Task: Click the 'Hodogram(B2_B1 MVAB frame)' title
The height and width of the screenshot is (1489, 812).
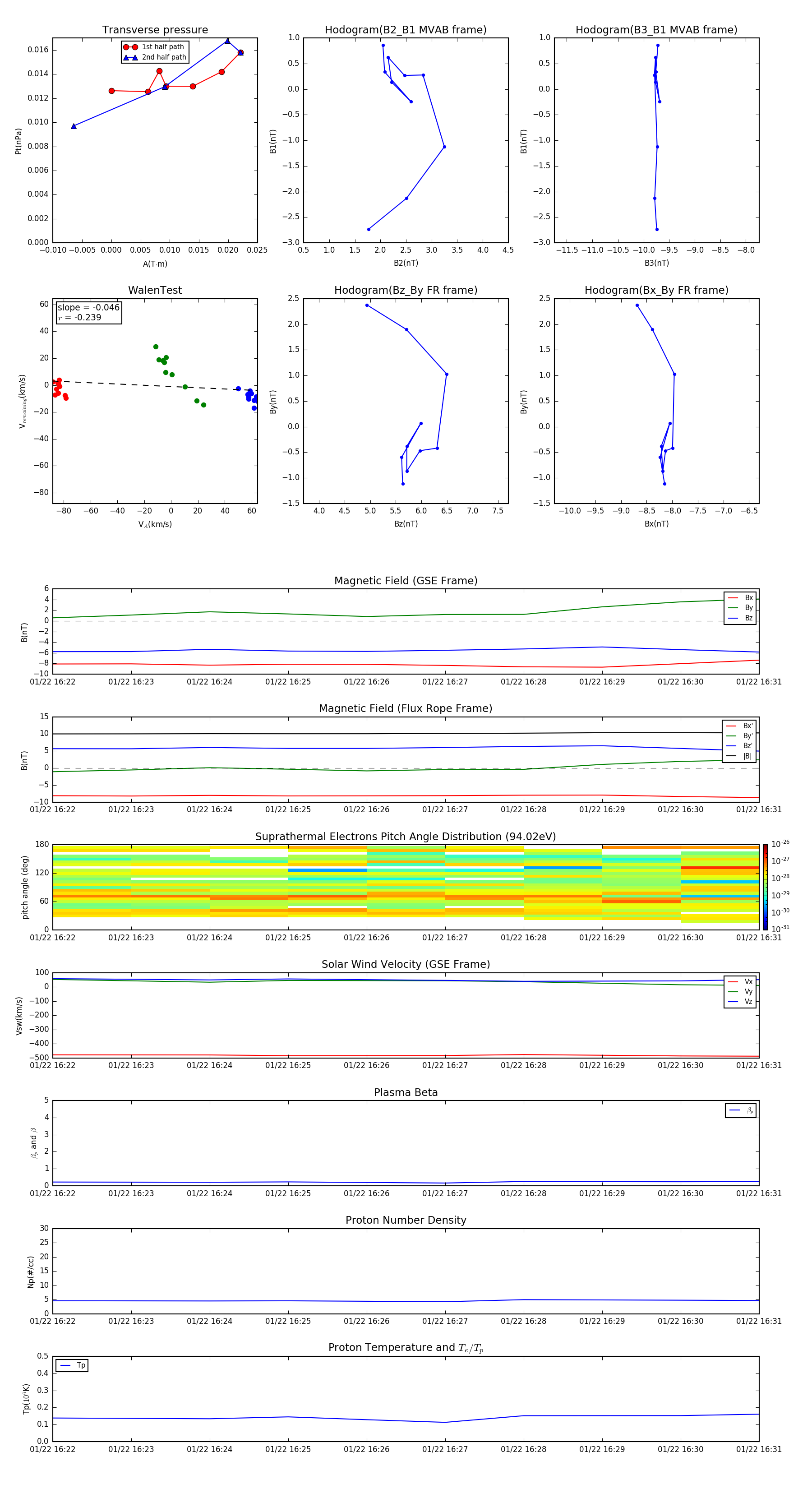Action: pyautogui.click(x=406, y=30)
